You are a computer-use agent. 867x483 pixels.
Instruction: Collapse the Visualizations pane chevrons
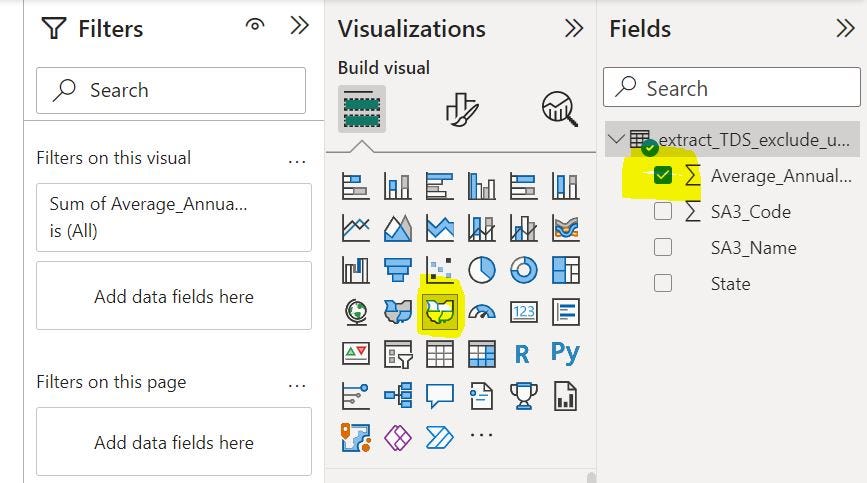574,28
